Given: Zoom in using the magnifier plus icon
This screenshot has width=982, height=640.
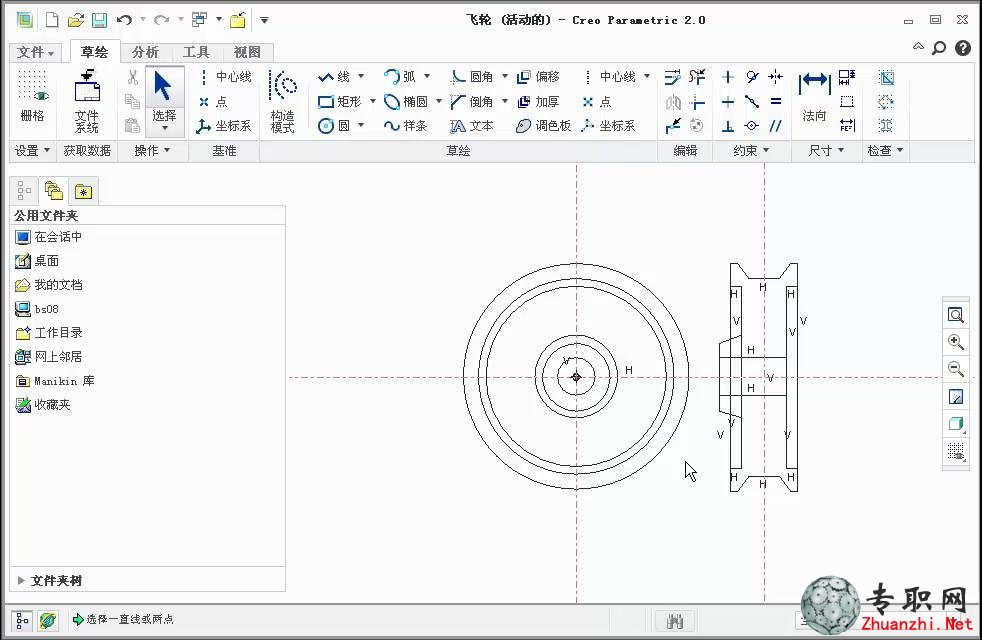Looking at the screenshot, I should click(956, 342).
